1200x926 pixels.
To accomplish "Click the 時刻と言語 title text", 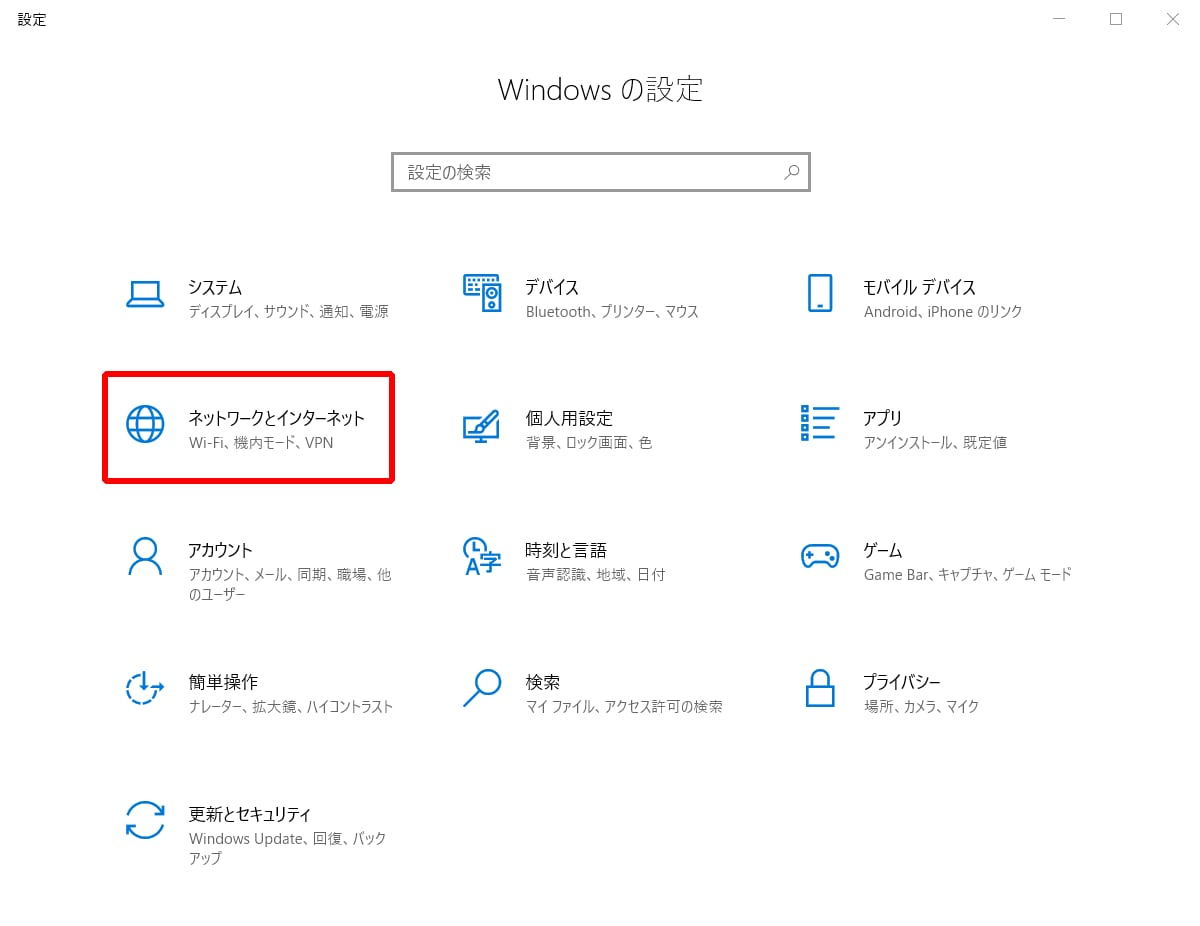I will click(x=566, y=550).
